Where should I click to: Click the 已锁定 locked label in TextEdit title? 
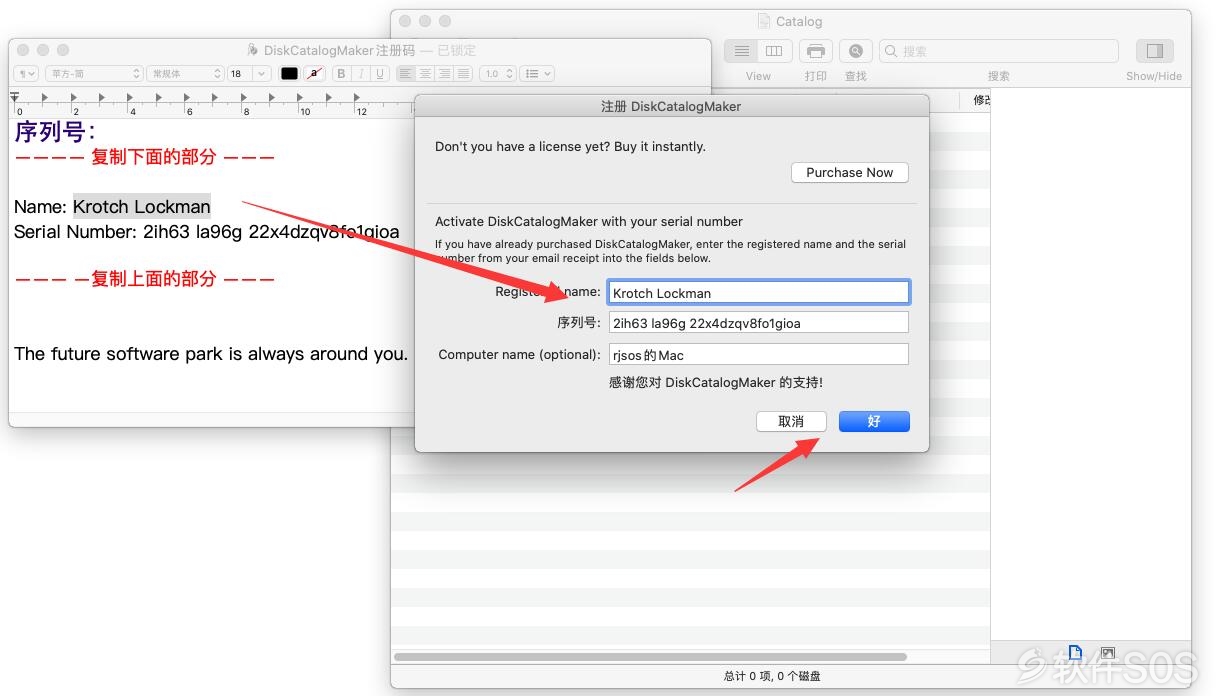coord(457,50)
